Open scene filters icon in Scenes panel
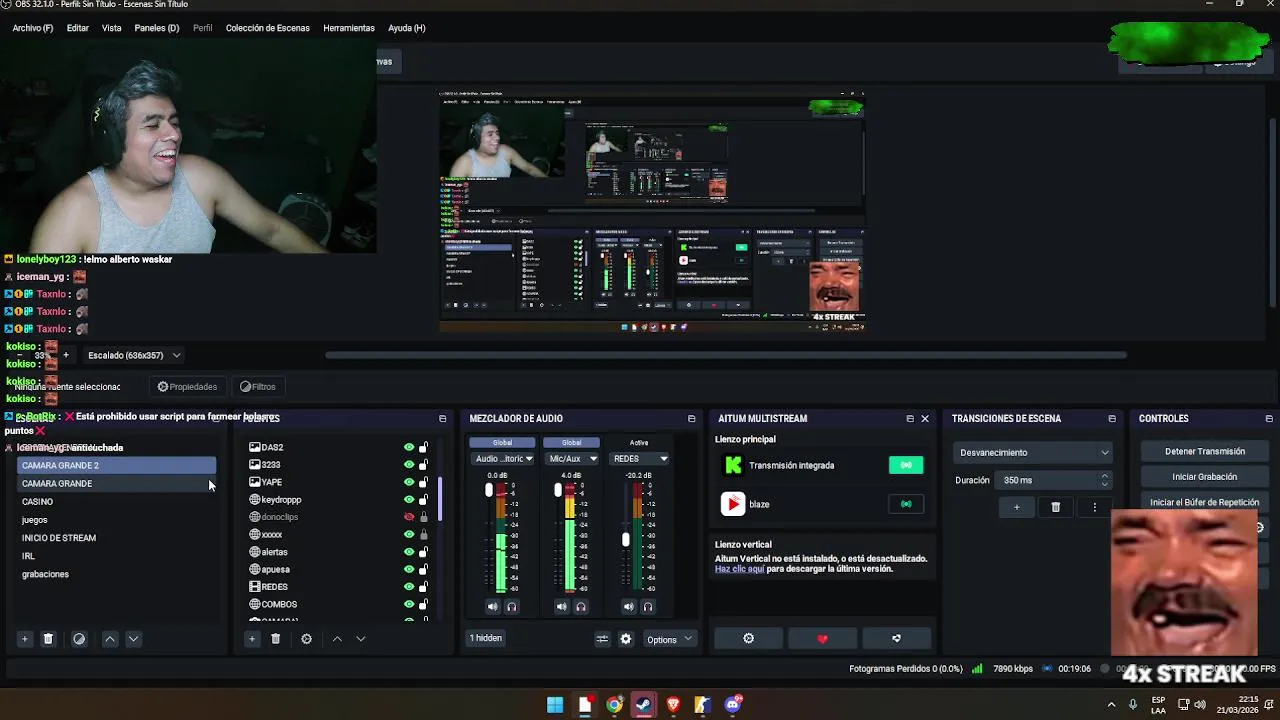This screenshot has height=720, width=1280. click(79, 639)
